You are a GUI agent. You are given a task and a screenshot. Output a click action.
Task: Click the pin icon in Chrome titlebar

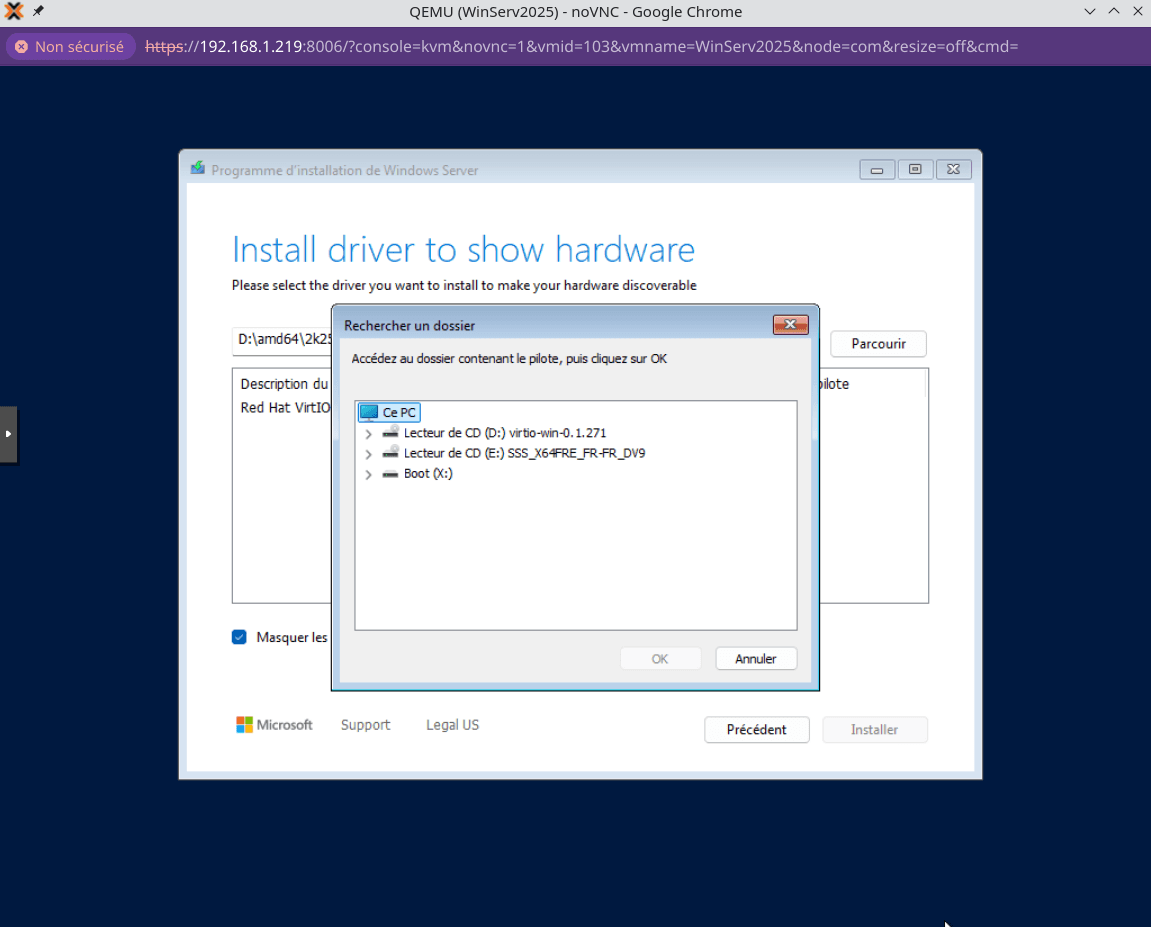[x=38, y=11]
